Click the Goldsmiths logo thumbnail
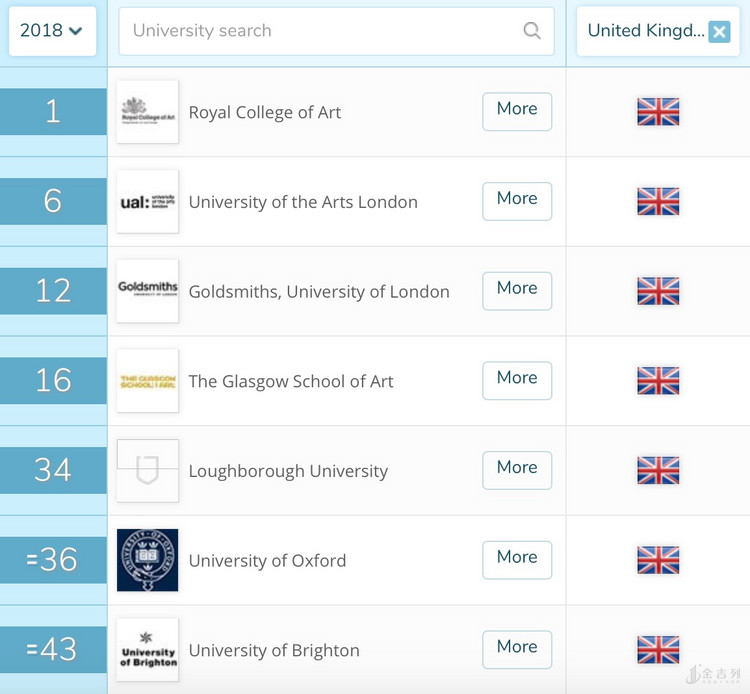The height and width of the screenshot is (694, 750). pos(147,291)
